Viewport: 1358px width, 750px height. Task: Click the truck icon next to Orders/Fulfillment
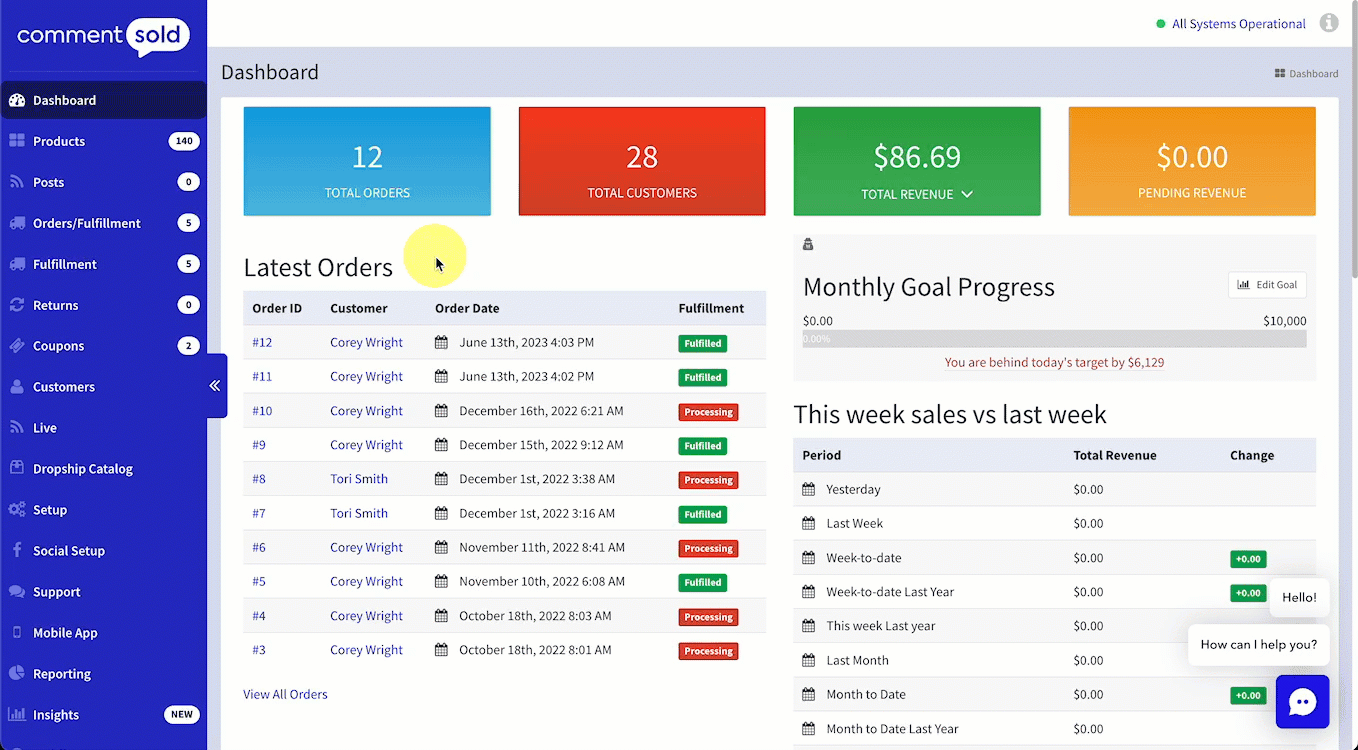pyautogui.click(x=17, y=223)
